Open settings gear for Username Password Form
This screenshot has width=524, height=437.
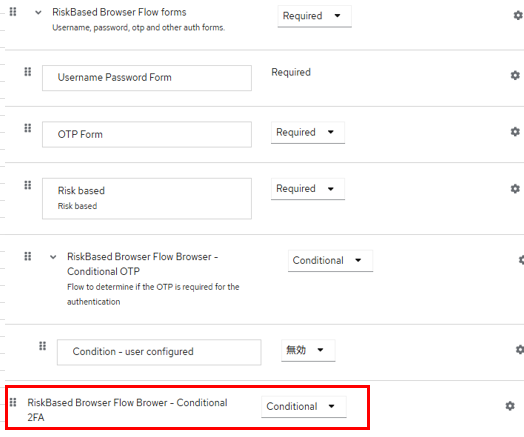(515, 75)
